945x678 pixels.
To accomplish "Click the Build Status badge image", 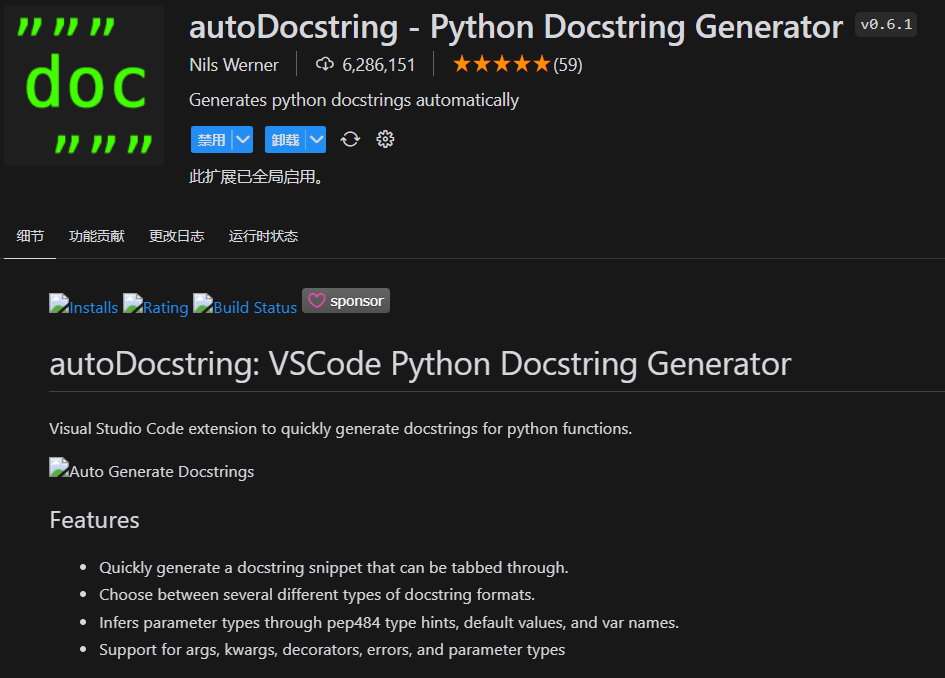I will pos(245,304).
